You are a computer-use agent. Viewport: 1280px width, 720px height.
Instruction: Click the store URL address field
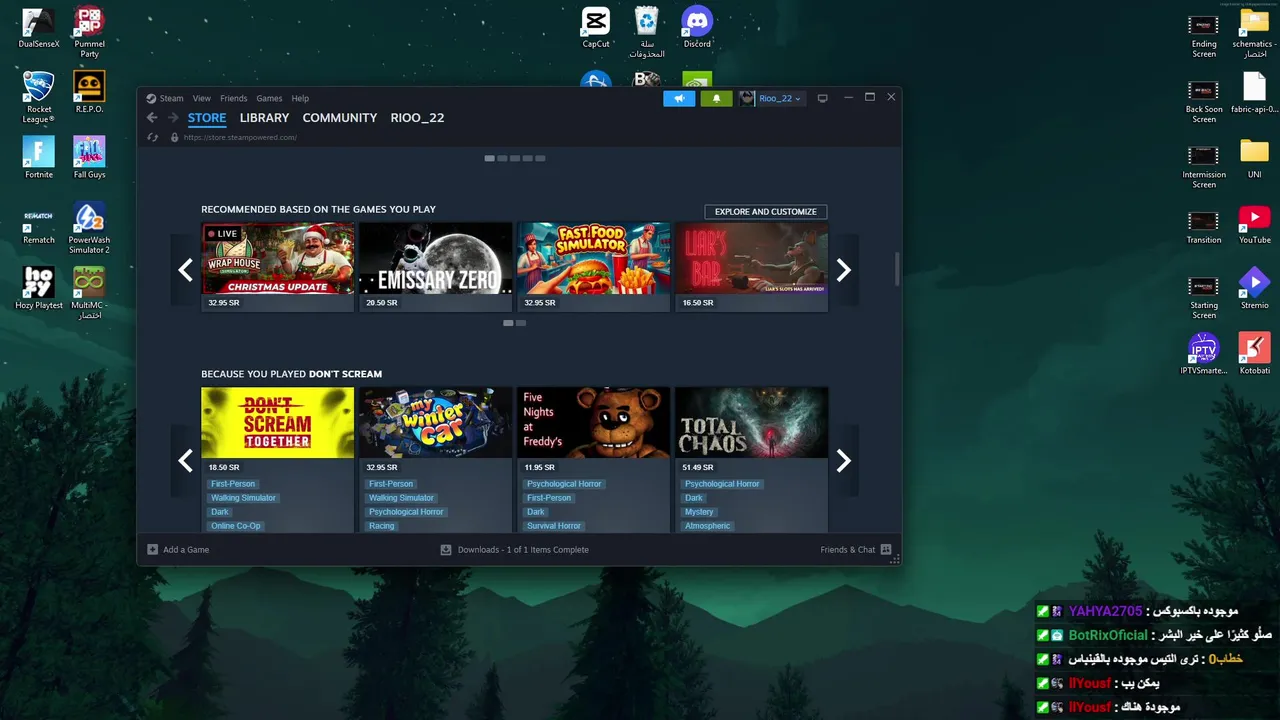[x=240, y=137]
